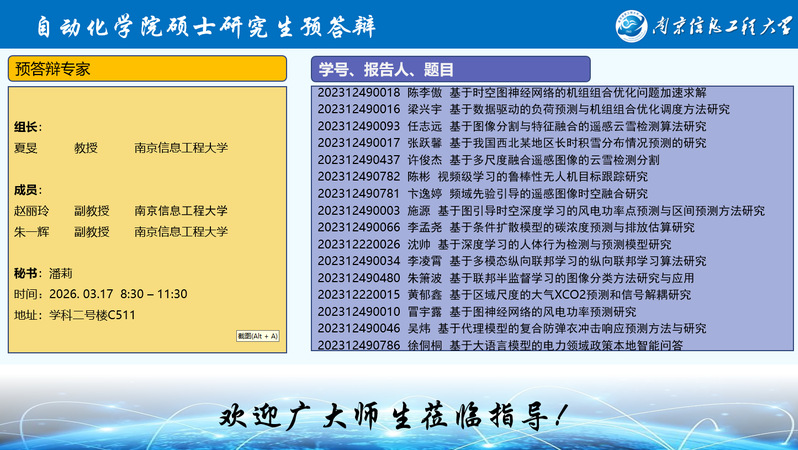Click the last row for 徐侗桐
Image resolution: width=798 pixels, height=450 pixels.
(x=500, y=345)
